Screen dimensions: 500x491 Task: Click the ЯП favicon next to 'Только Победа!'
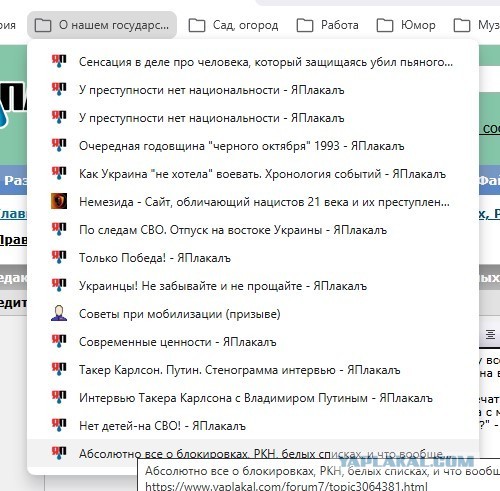point(59,257)
